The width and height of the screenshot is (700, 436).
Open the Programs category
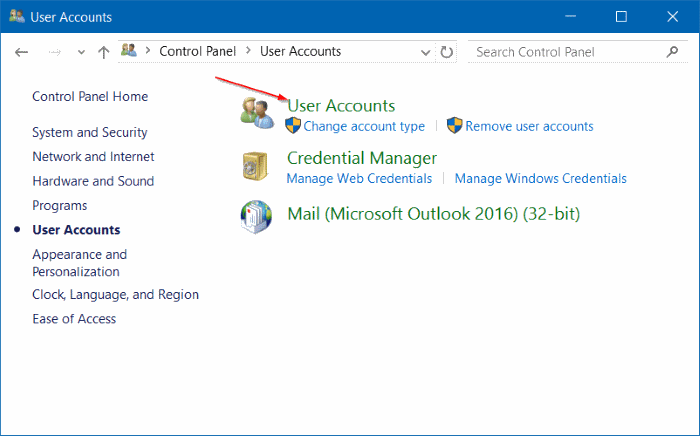tap(60, 206)
